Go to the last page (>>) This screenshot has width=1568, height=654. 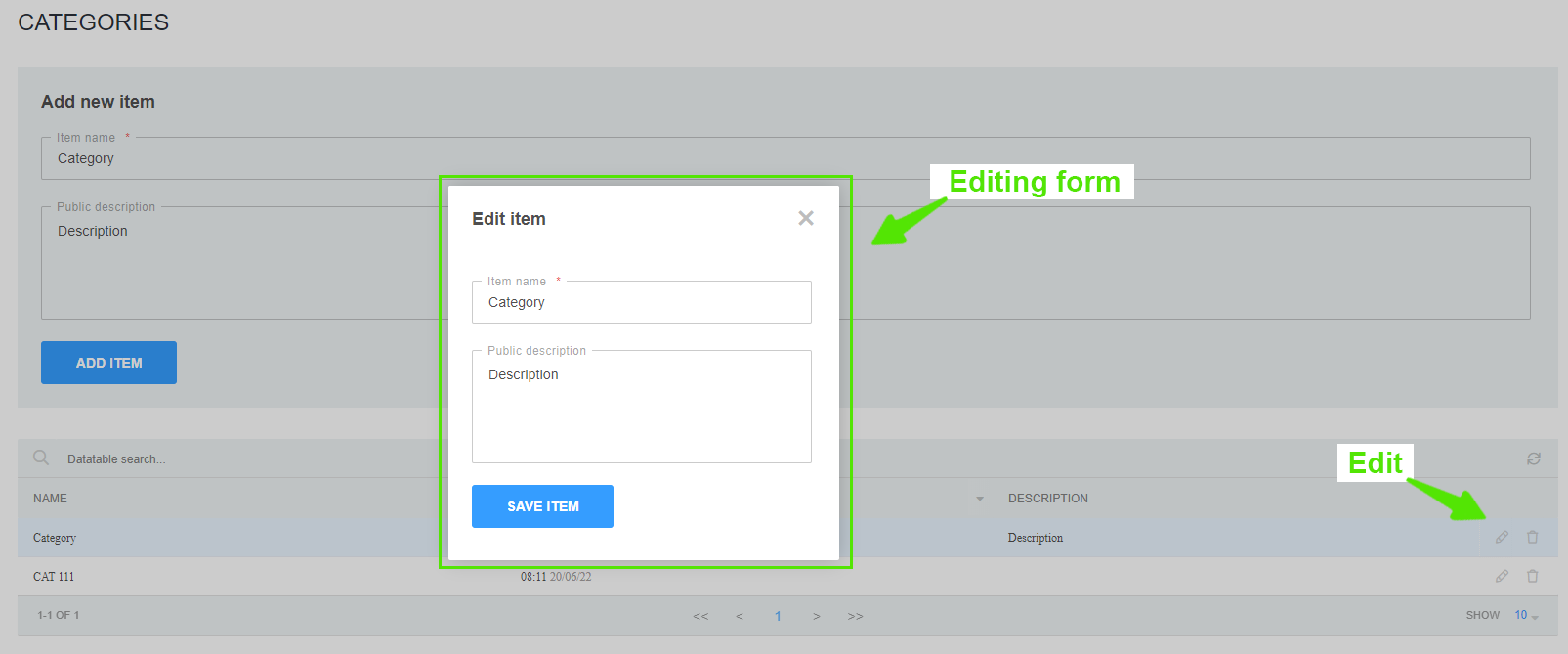coord(855,616)
